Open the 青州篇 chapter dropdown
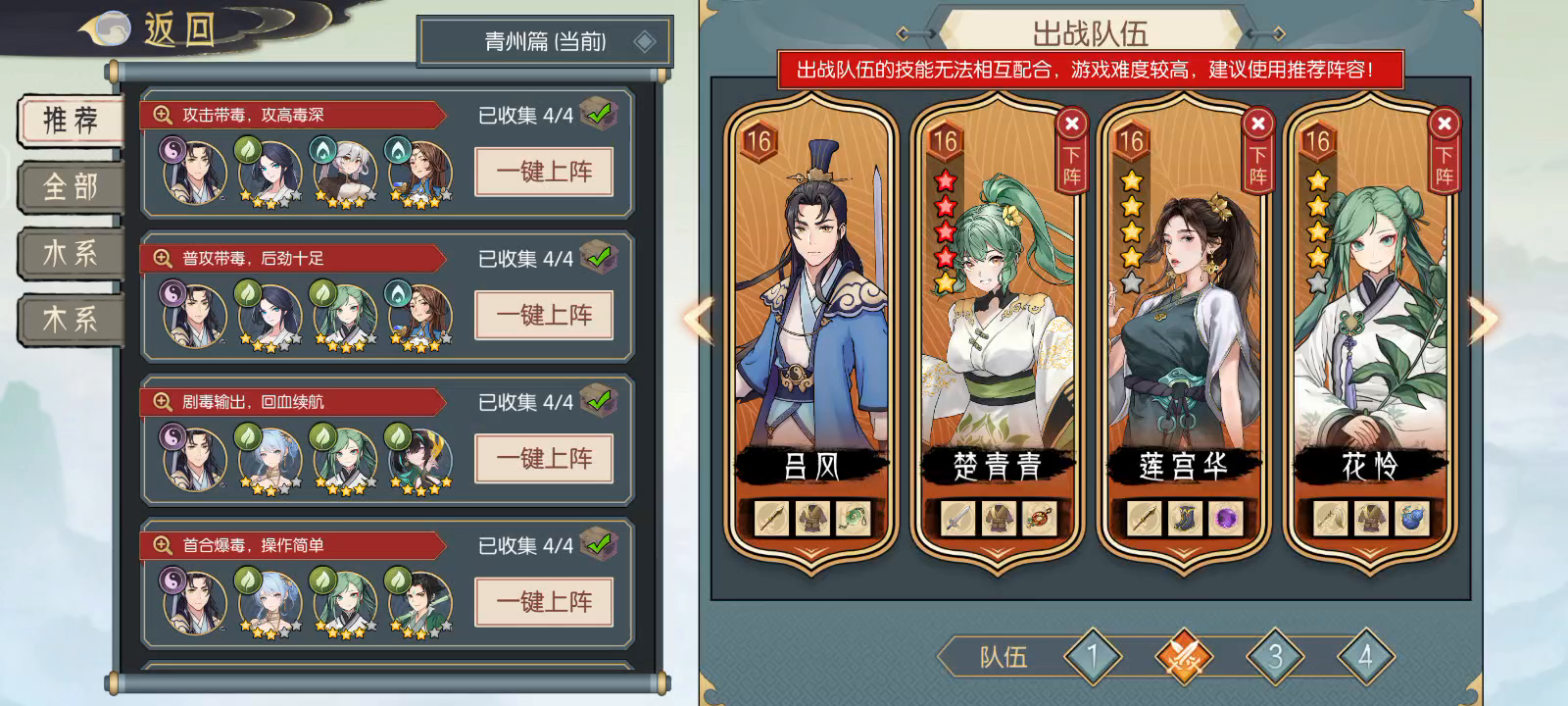The image size is (1568, 706). pyautogui.click(x=545, y=41)
